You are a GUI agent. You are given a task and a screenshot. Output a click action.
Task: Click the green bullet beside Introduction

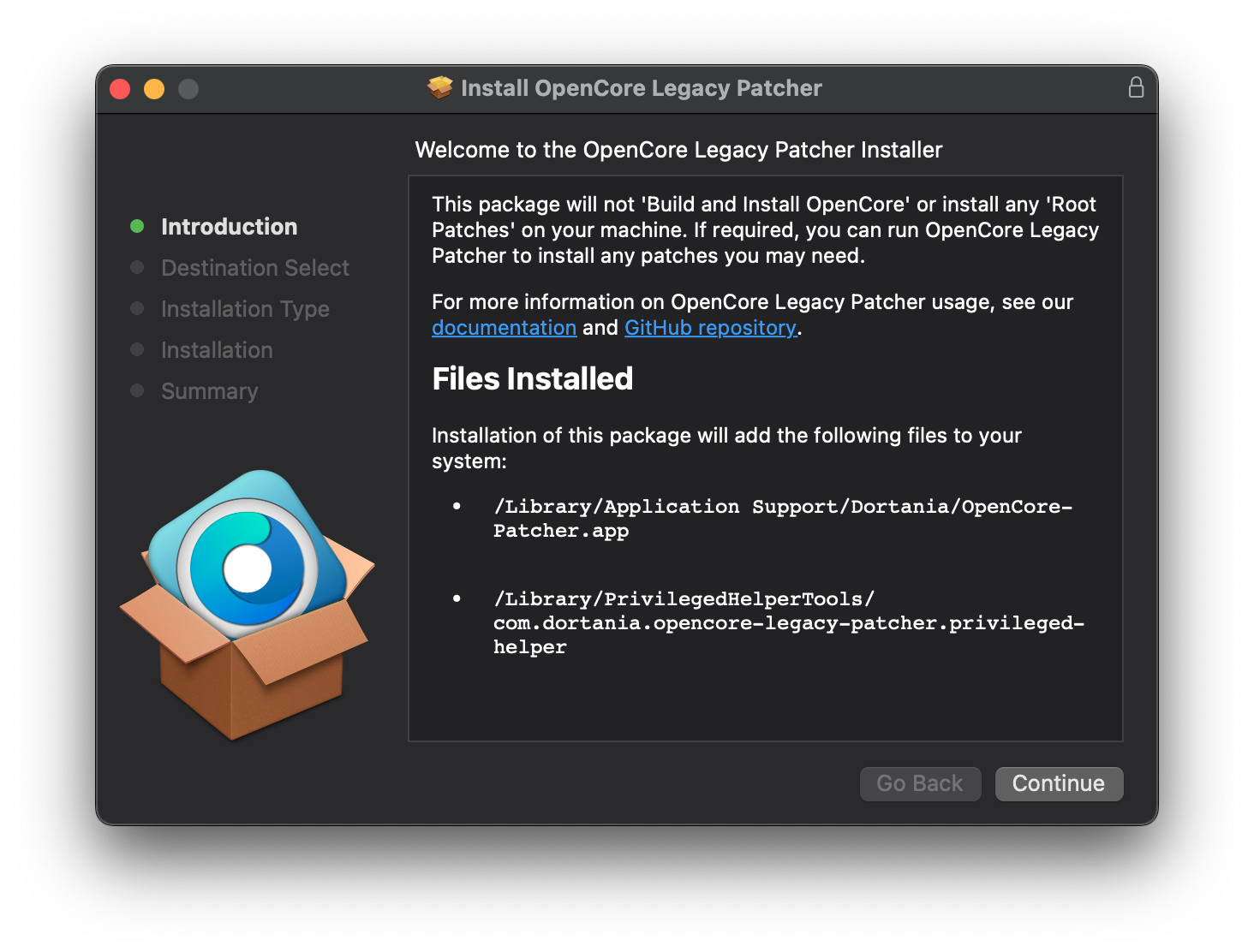coord(137,226)
